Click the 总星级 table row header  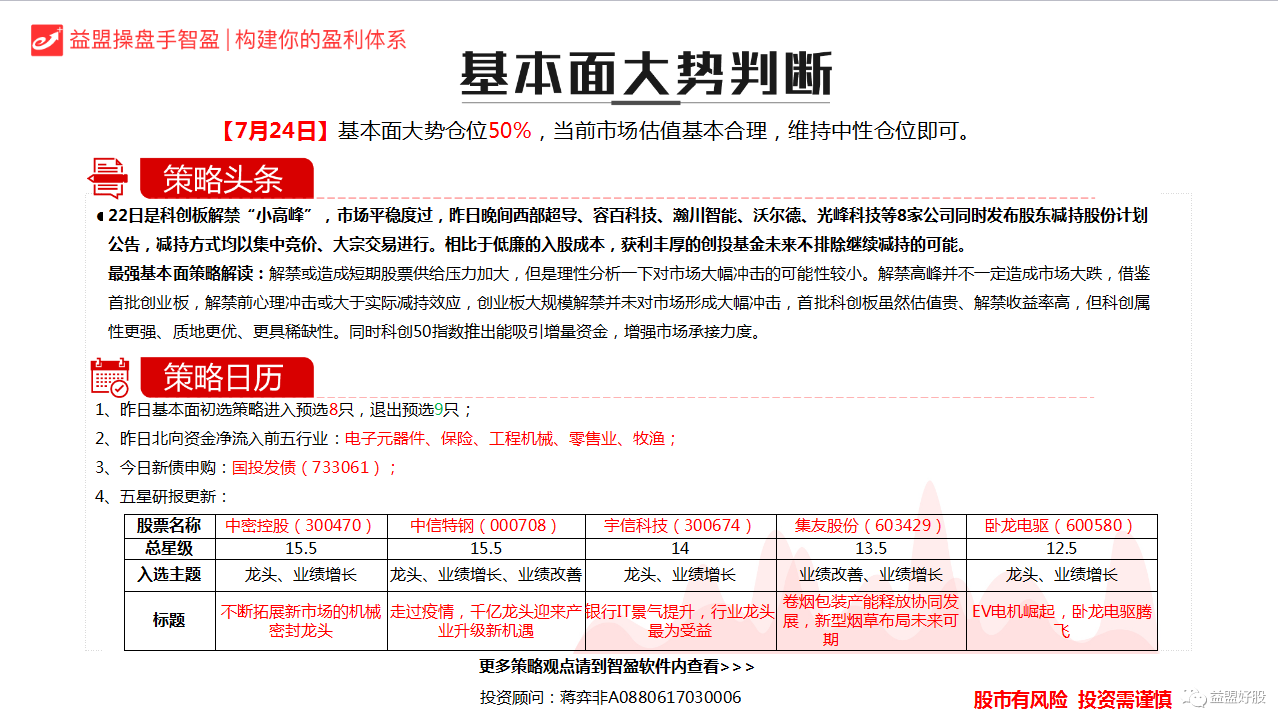(x=169, y=548)
